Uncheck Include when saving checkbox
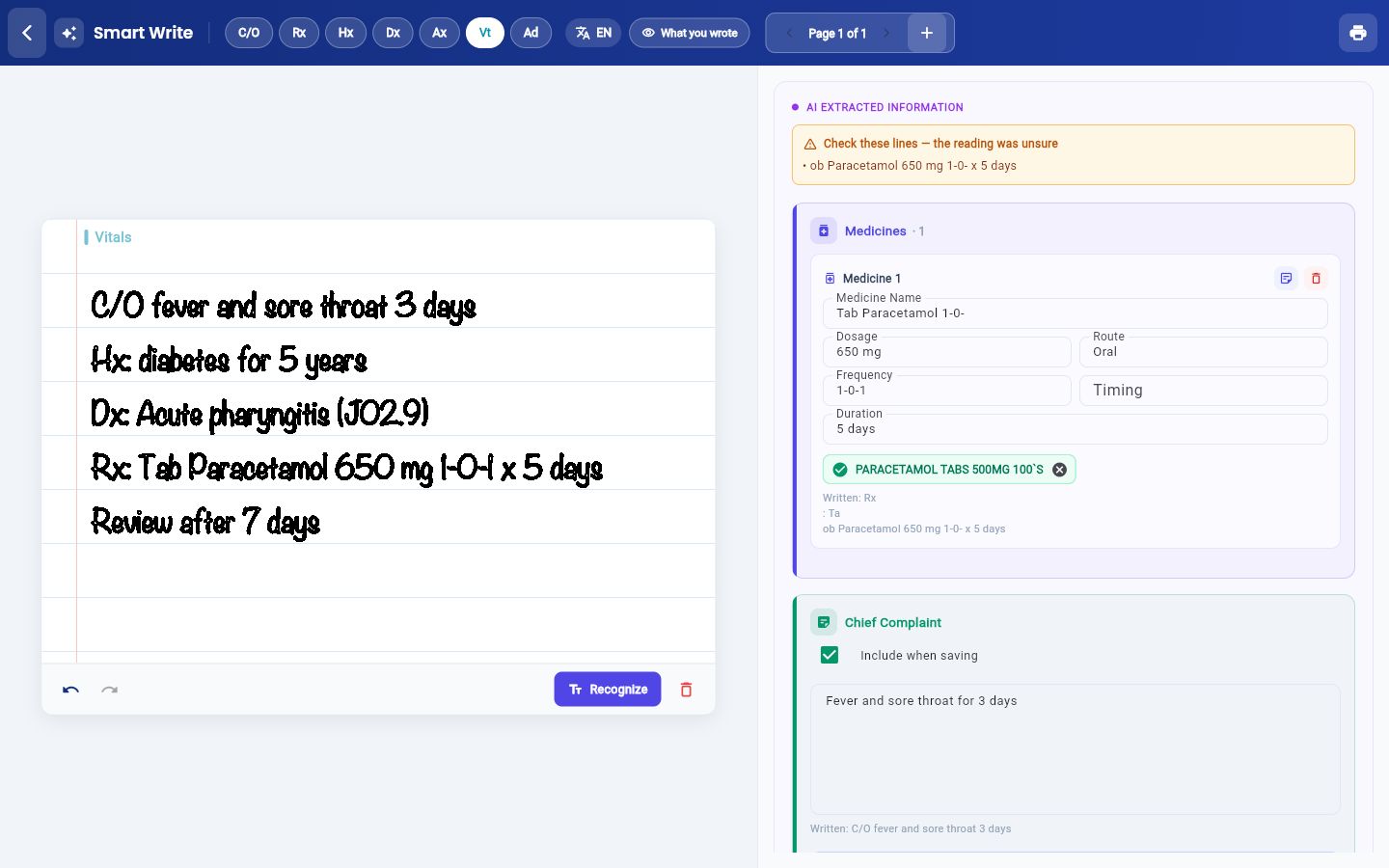Image resolution: width=1389 pixels, height=868 pixels. 830,656
